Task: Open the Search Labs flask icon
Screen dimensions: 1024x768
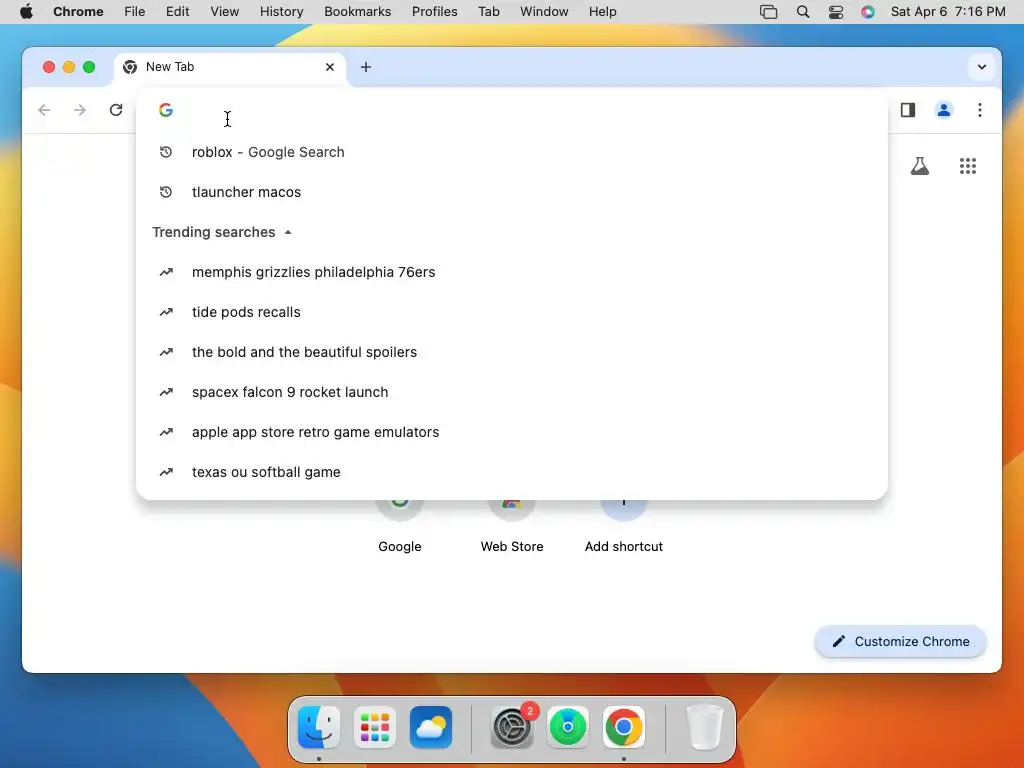Action: click(920, 166)
